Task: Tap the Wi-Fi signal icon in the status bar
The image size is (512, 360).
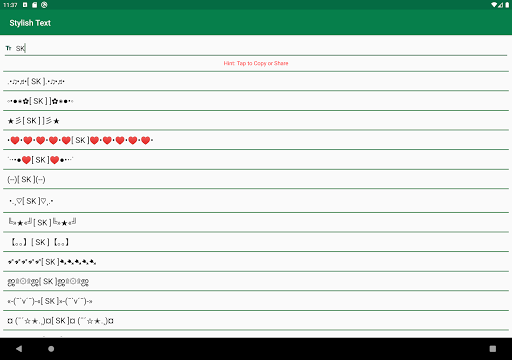Action: click(494, 5)
